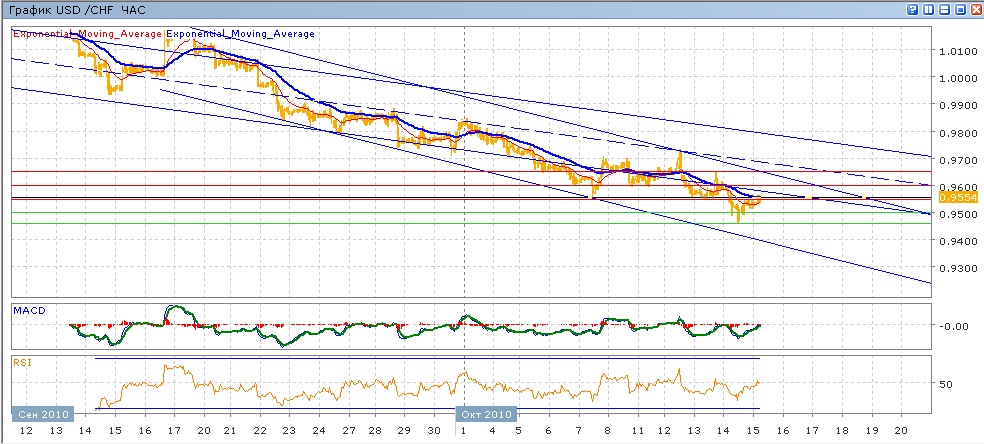Click the vertical split layout icon

coord(928,9)
